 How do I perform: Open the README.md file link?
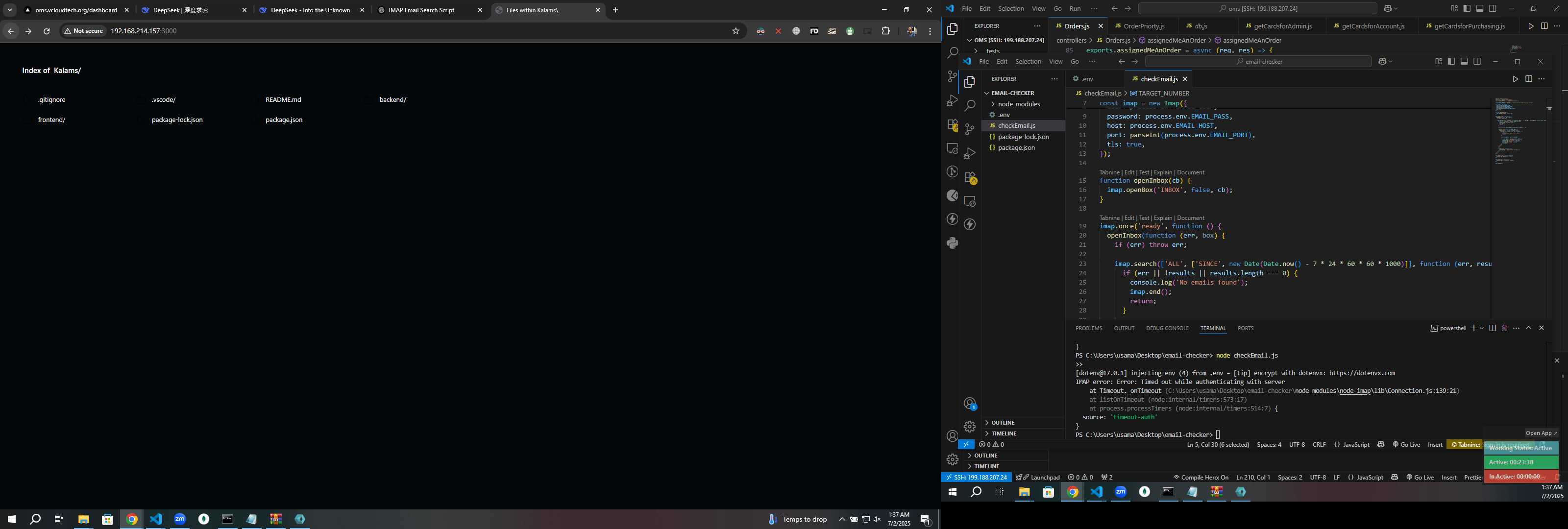pyautogui.click(x=283, y=100)
